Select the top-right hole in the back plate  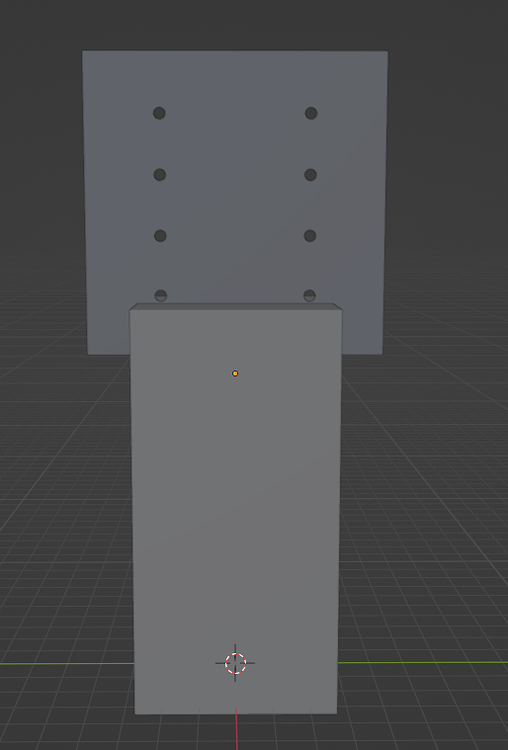(x=311, y=113)
